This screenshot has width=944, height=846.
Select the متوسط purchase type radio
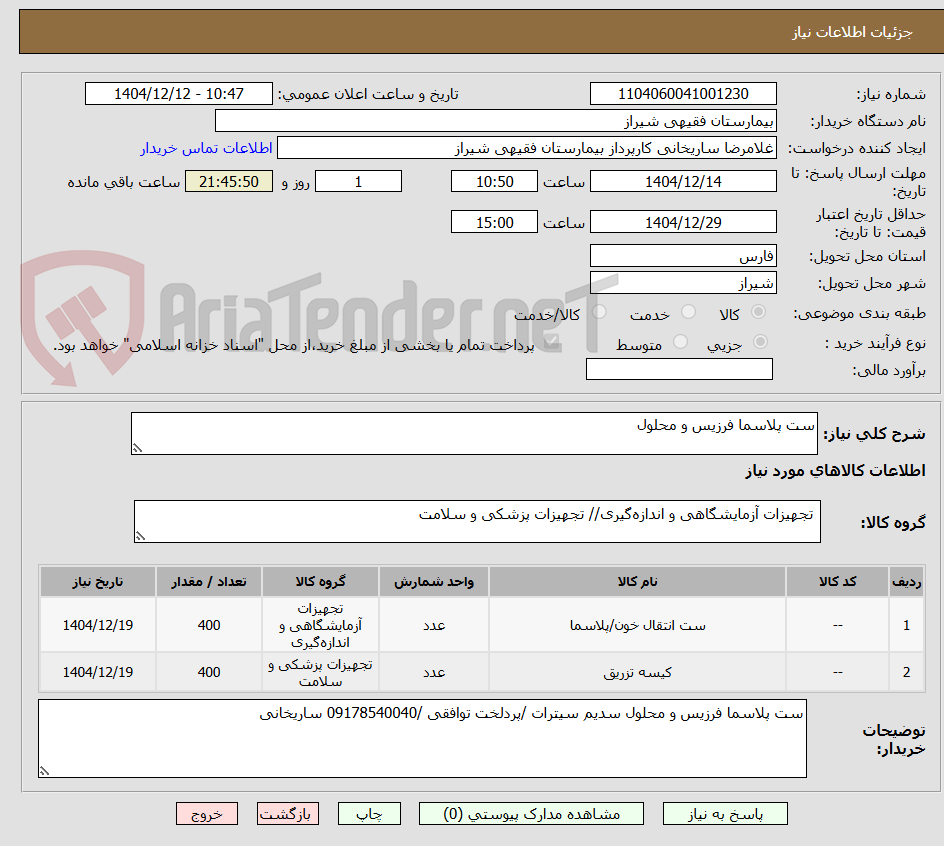[x=680, y=342]
